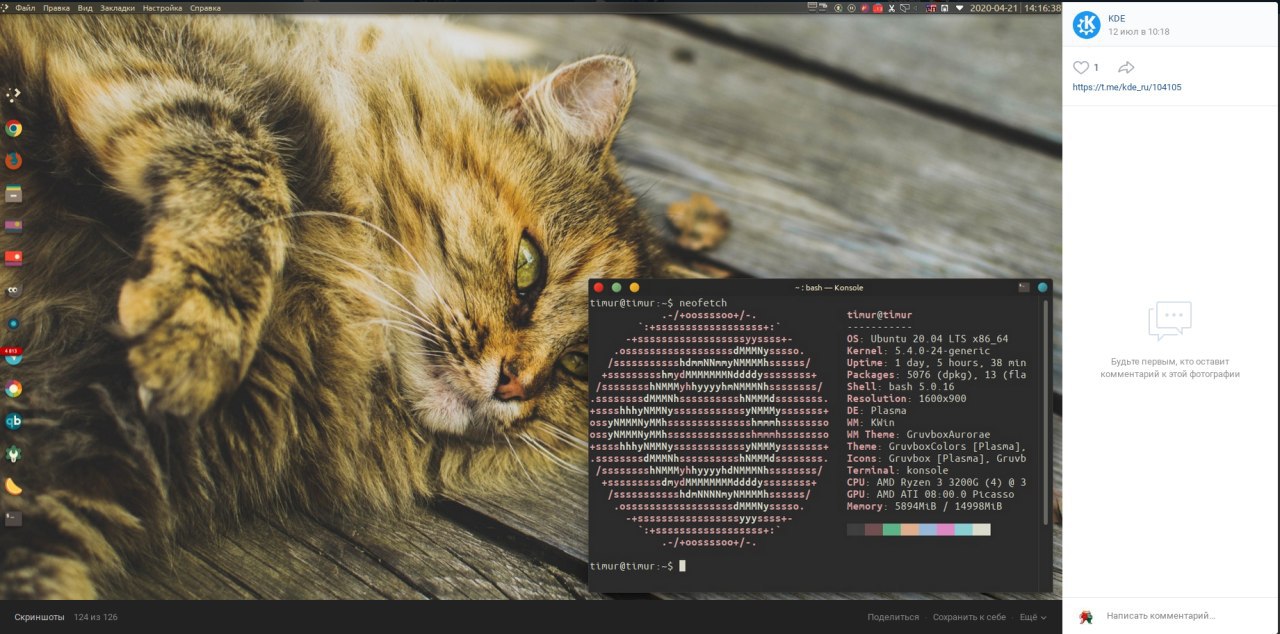Open the Справка menu
Viewport: 1280px width, 634px height.
coord(205,8)
